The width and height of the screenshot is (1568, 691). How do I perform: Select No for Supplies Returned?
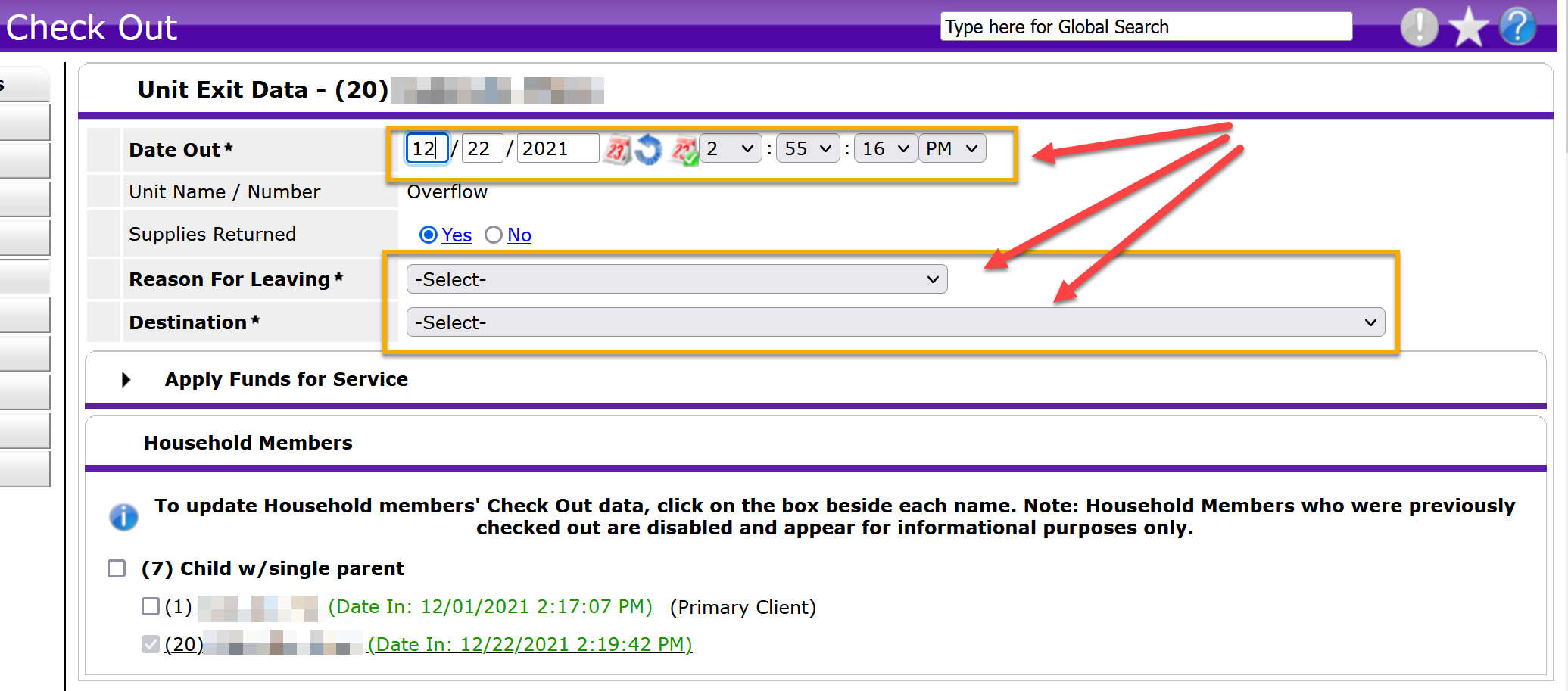click(x=494, y=235)
